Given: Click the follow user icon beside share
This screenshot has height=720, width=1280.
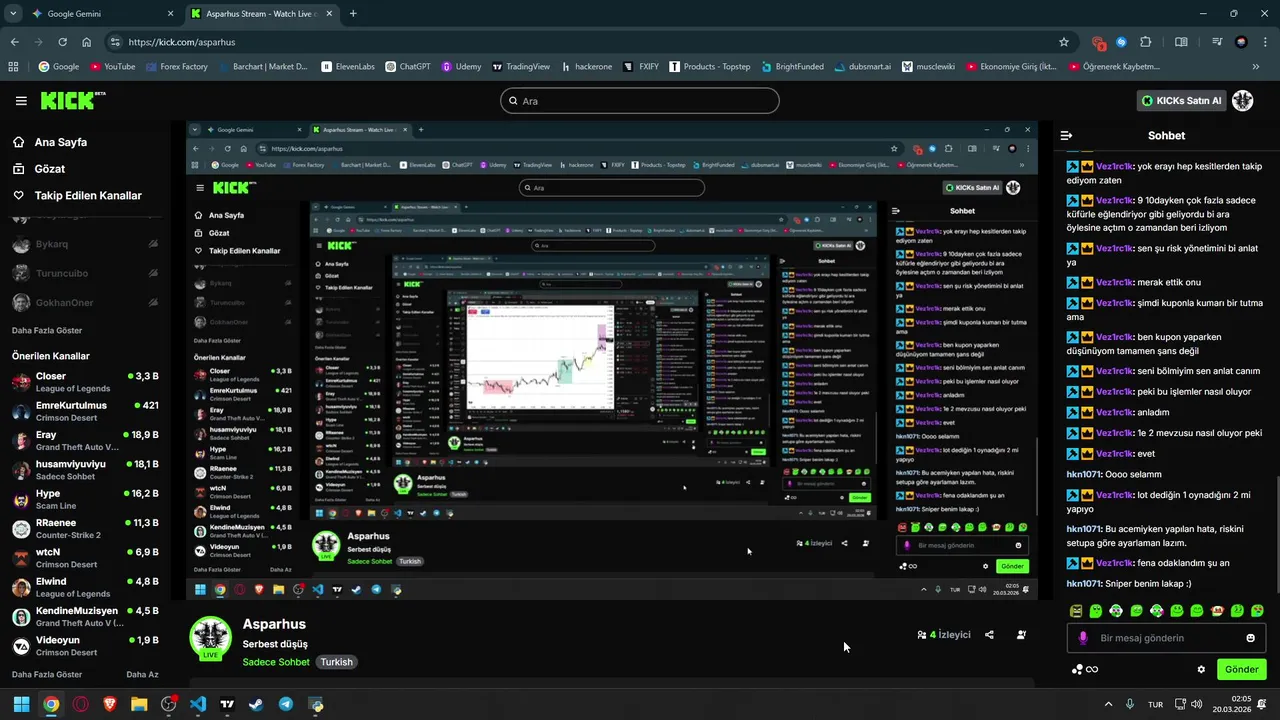Looking at the screenshot, I should (x=1021, y=635).
